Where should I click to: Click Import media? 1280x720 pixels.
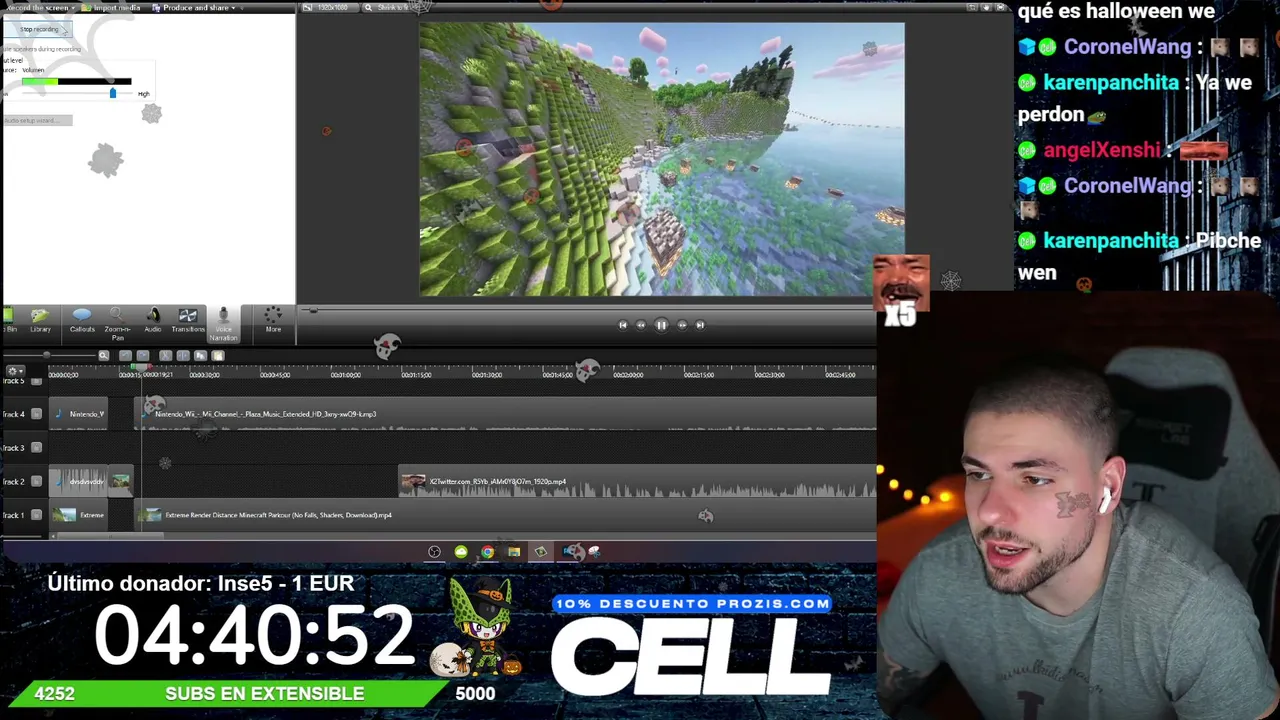[113, 8]
